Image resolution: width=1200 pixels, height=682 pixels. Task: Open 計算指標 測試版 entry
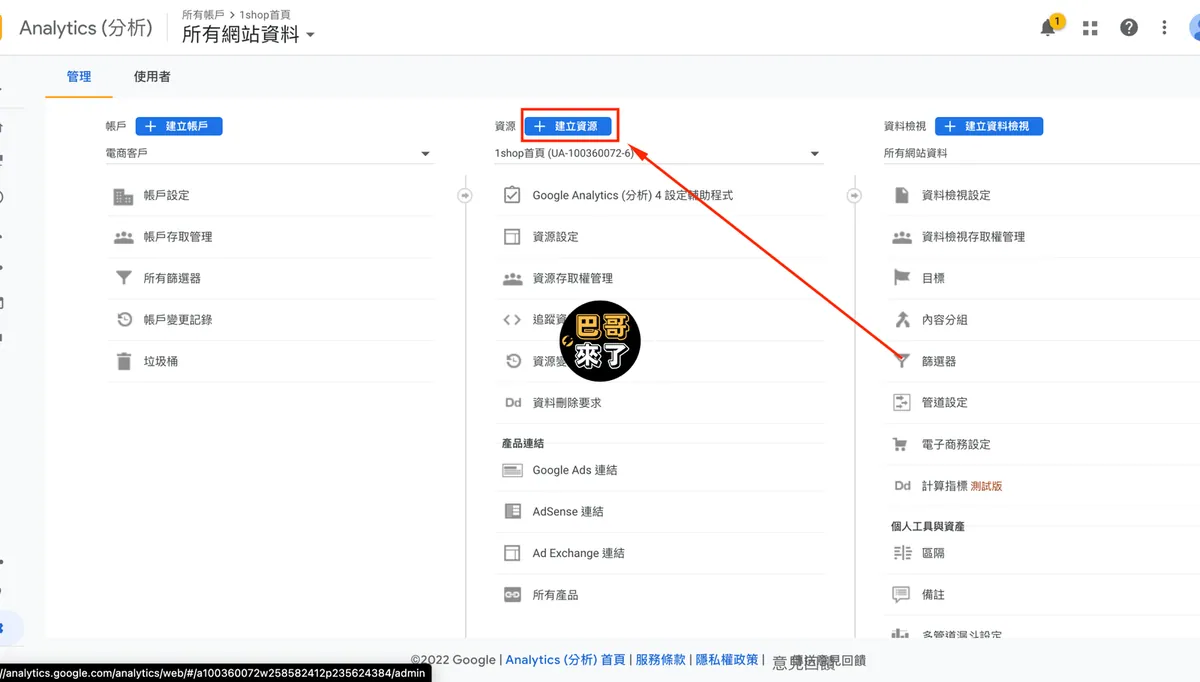click(x=962, y=486)
